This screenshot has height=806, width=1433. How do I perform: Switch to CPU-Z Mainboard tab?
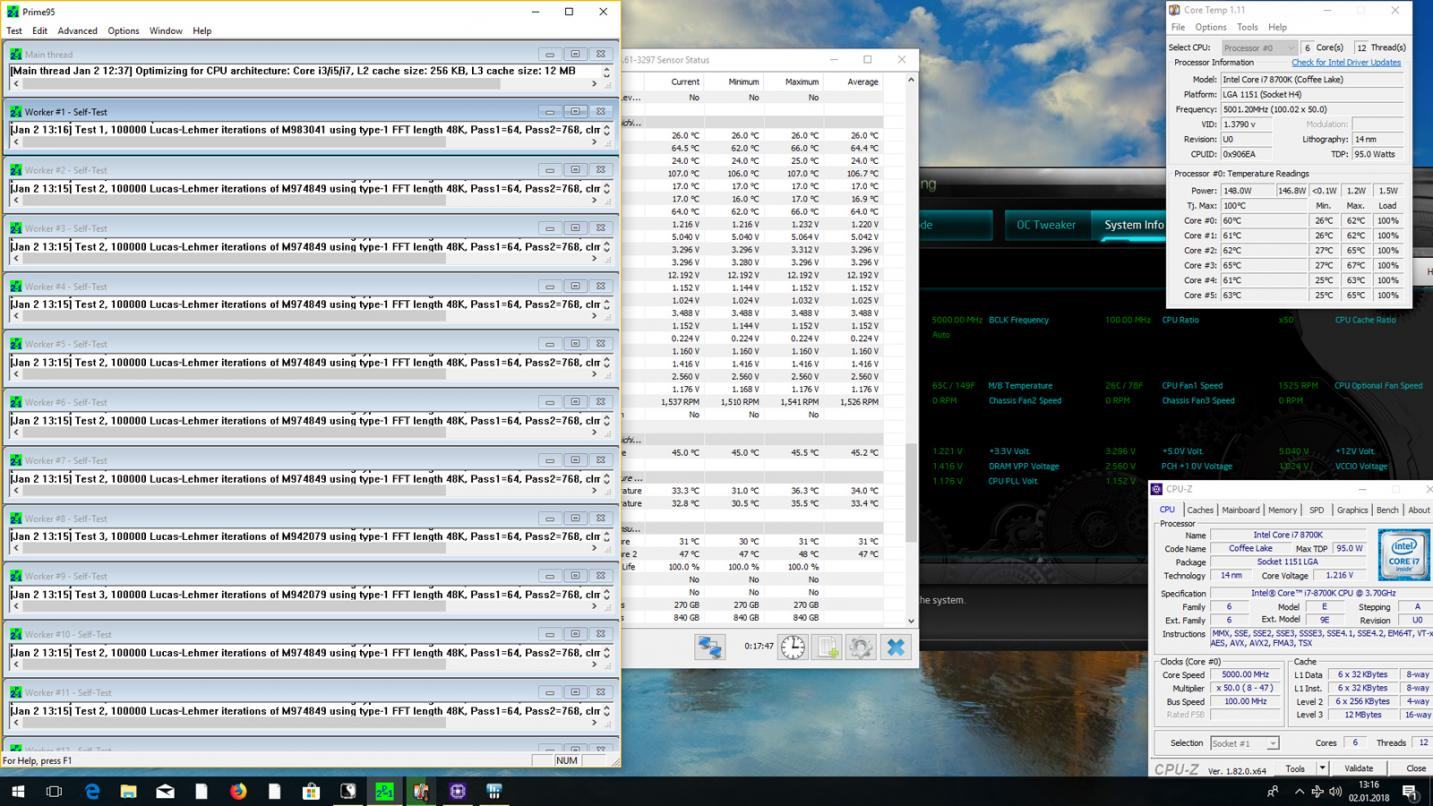1240,510
